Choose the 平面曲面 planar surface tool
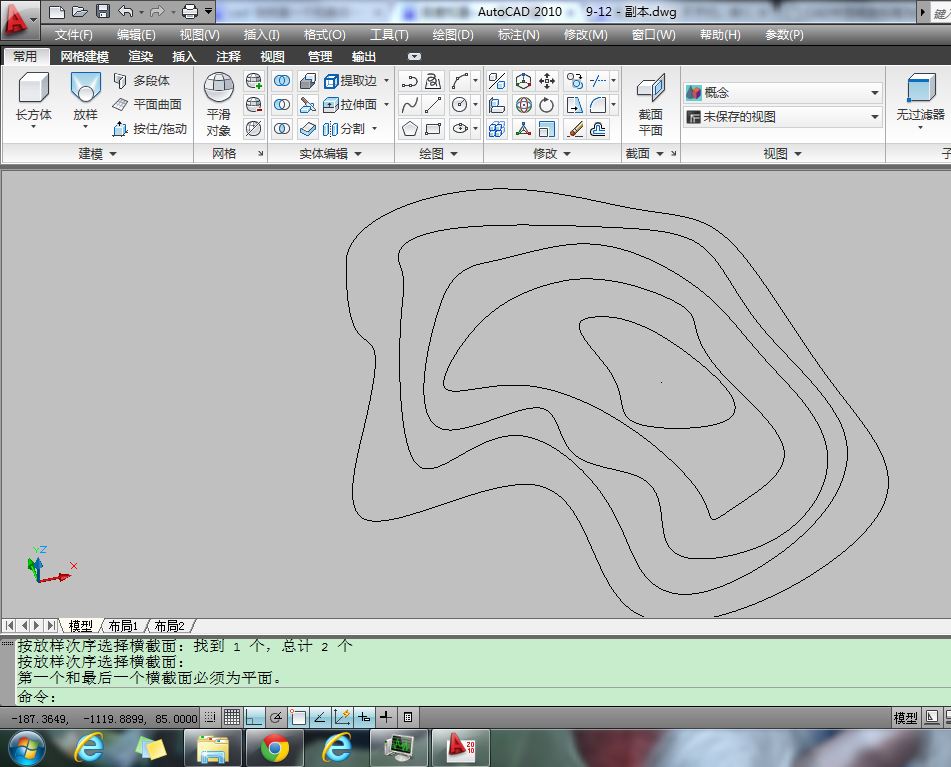The width and height of the screenshot is (951, 767). click(x=147, y=104)
